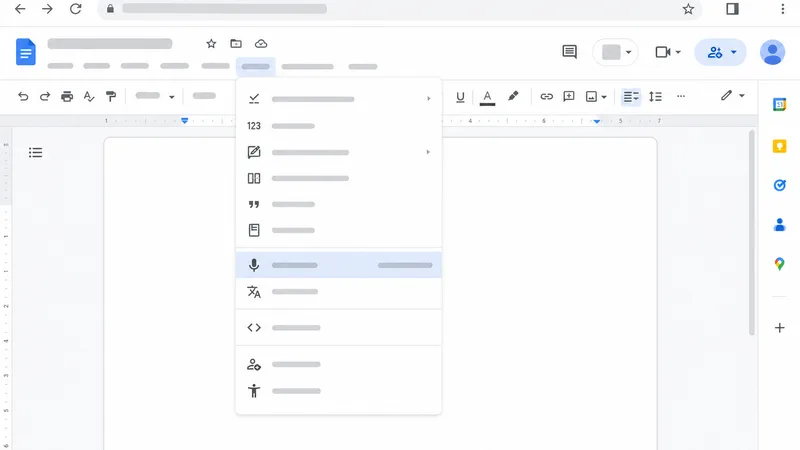
Task: Open the script editor code entry
Action: tap(339, 328)
